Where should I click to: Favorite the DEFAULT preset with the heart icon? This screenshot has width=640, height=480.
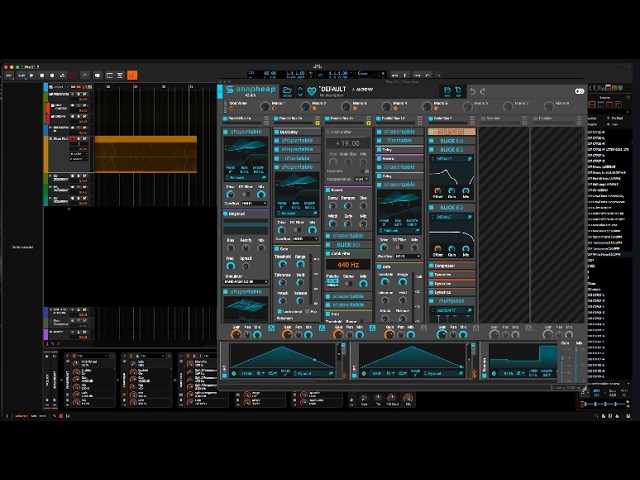[312, 91]
